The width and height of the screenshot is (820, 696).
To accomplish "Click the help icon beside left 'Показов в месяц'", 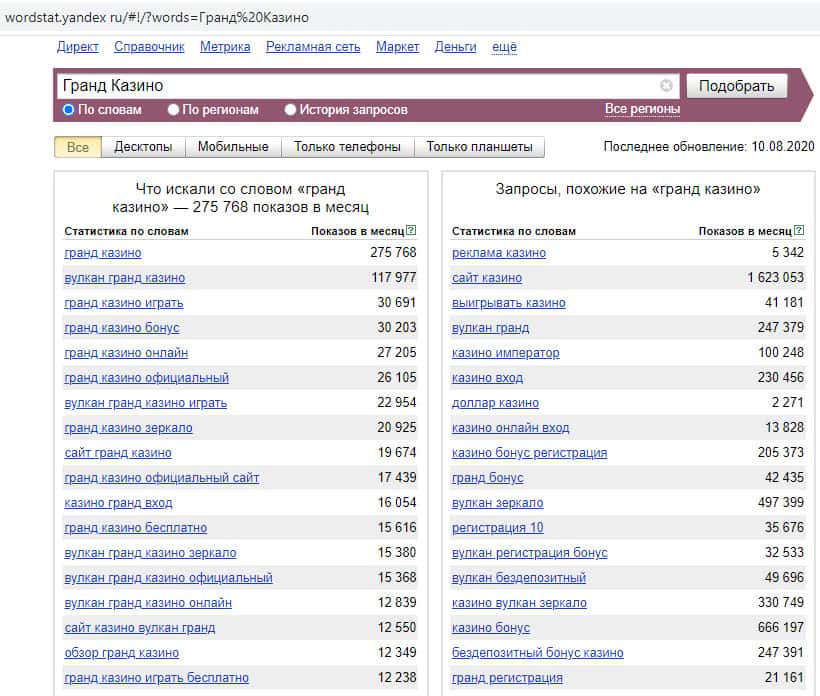I will coord(411,231).
